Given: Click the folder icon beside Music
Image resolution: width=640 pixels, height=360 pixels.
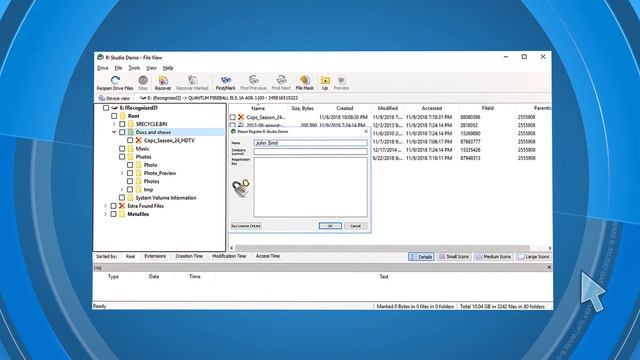Looking at the screenshot, I should click(131, 149).
